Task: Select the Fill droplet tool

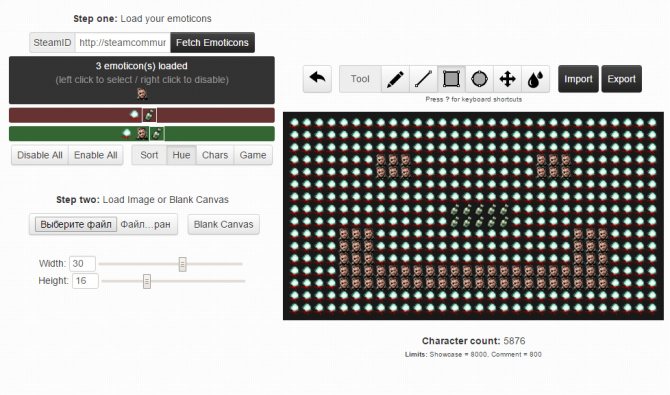Action: [x=535, y=79]
